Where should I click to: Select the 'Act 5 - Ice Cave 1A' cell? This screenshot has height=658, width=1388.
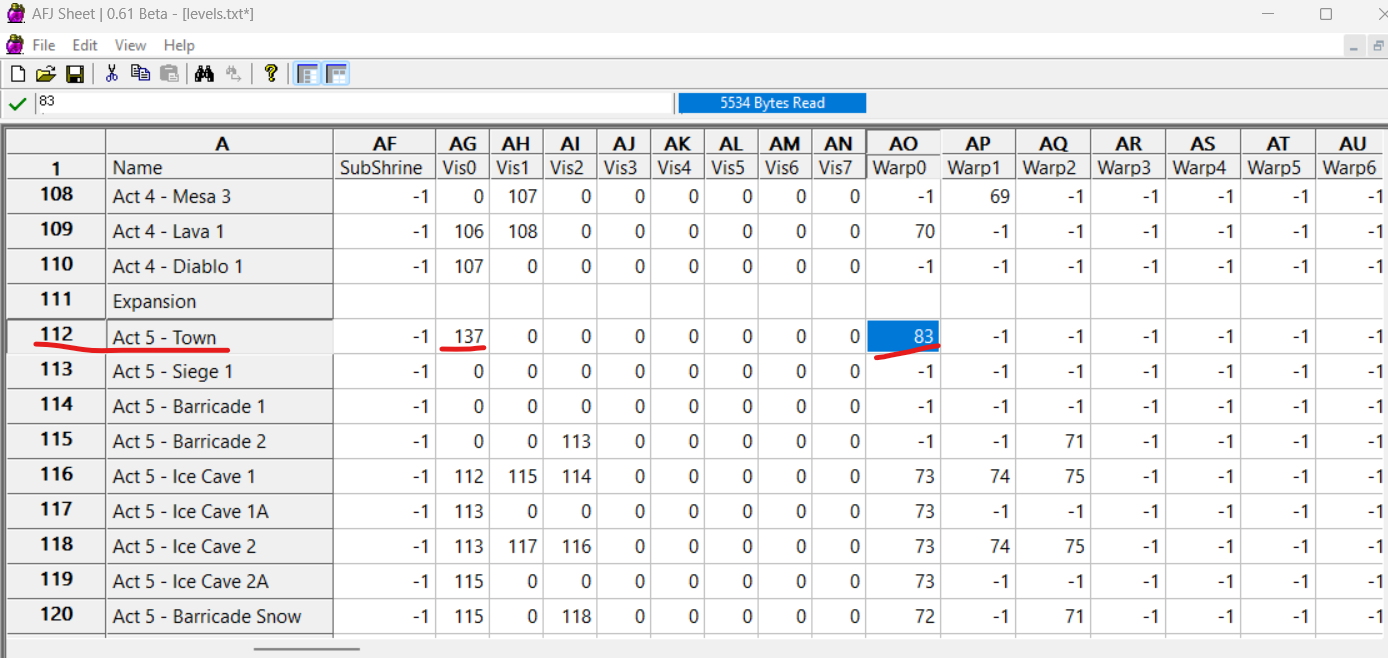point(220,511)
